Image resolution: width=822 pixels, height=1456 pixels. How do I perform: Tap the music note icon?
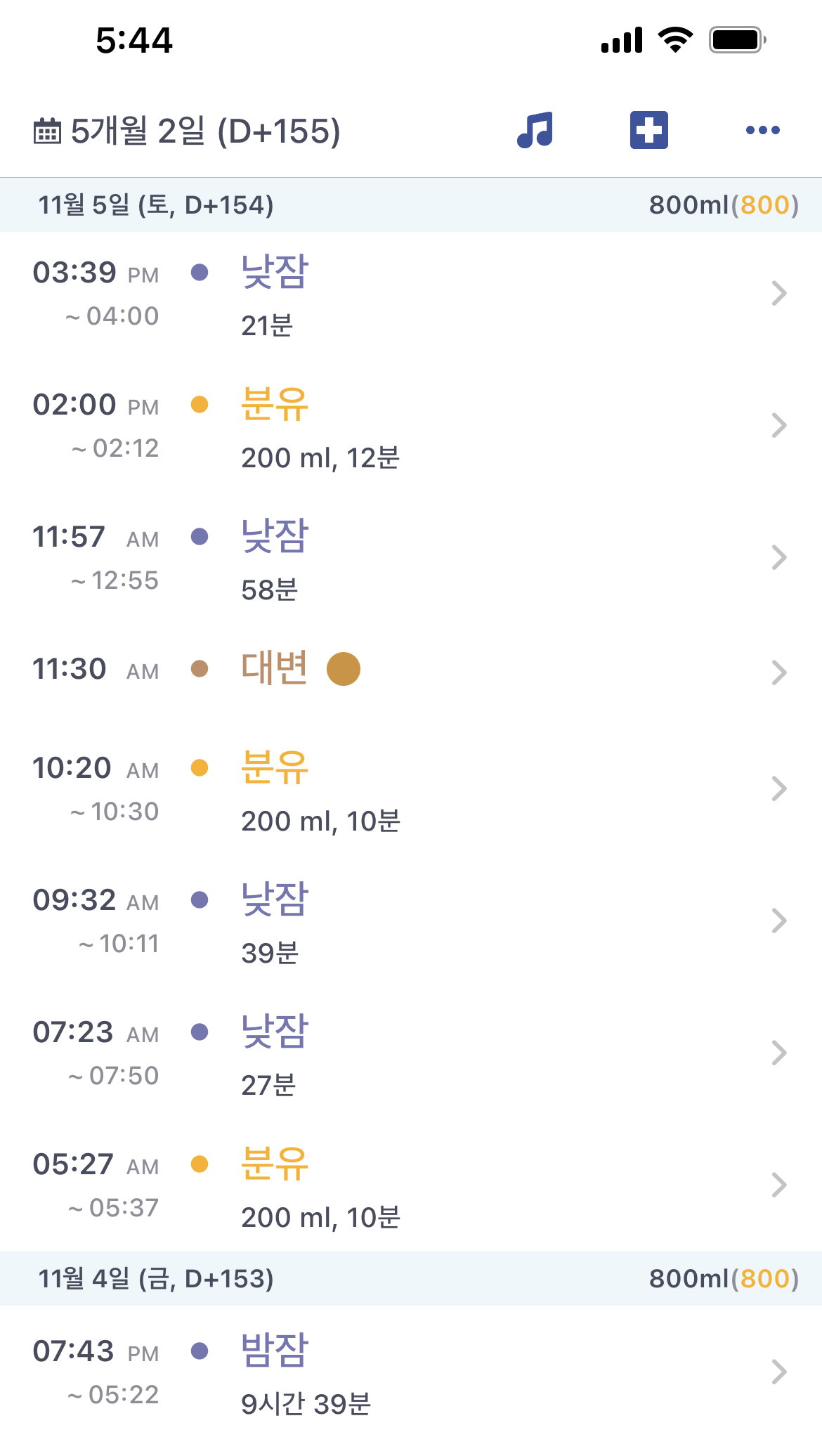(x=535, y=130)
